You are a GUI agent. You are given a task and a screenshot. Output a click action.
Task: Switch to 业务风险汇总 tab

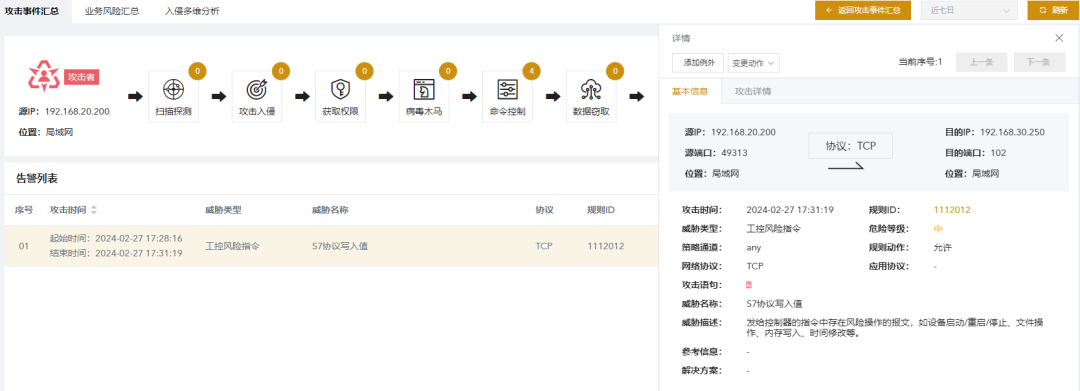click(x=112, y=11)
